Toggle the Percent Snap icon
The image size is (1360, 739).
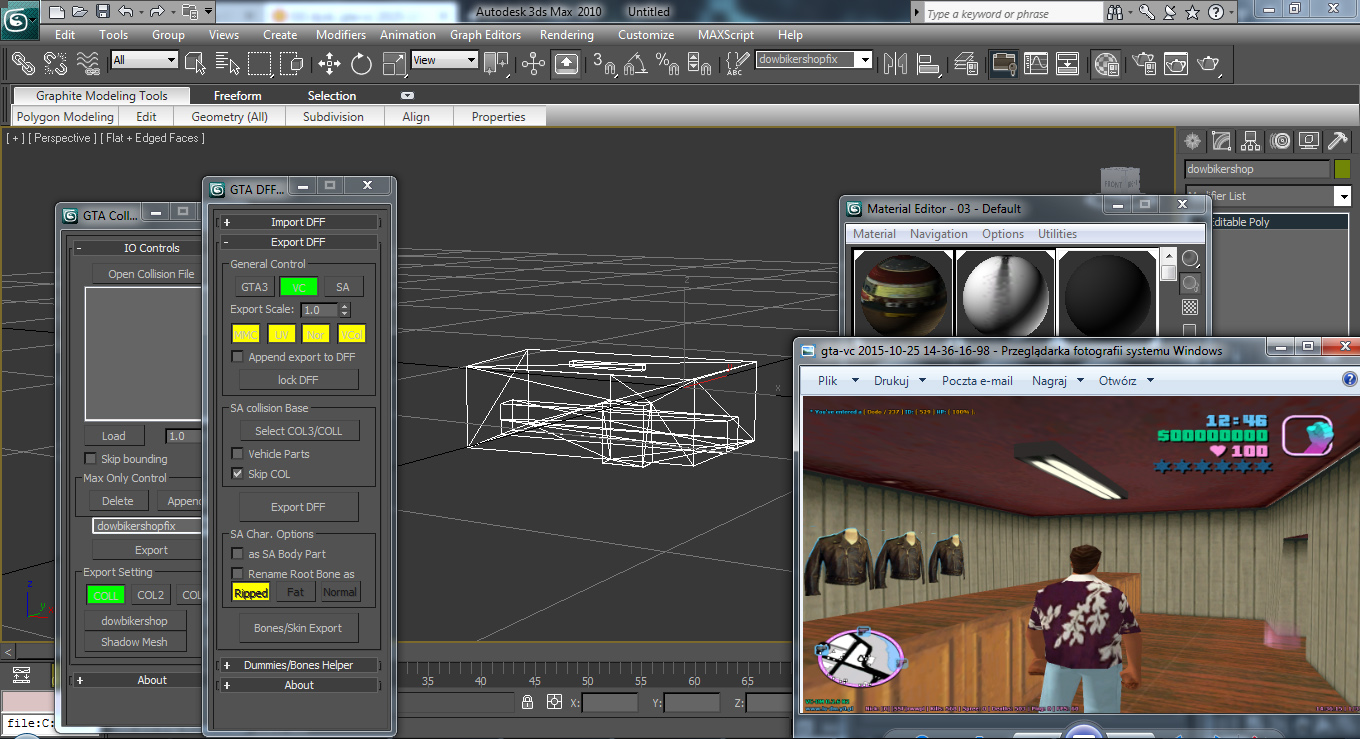(667, 64)
